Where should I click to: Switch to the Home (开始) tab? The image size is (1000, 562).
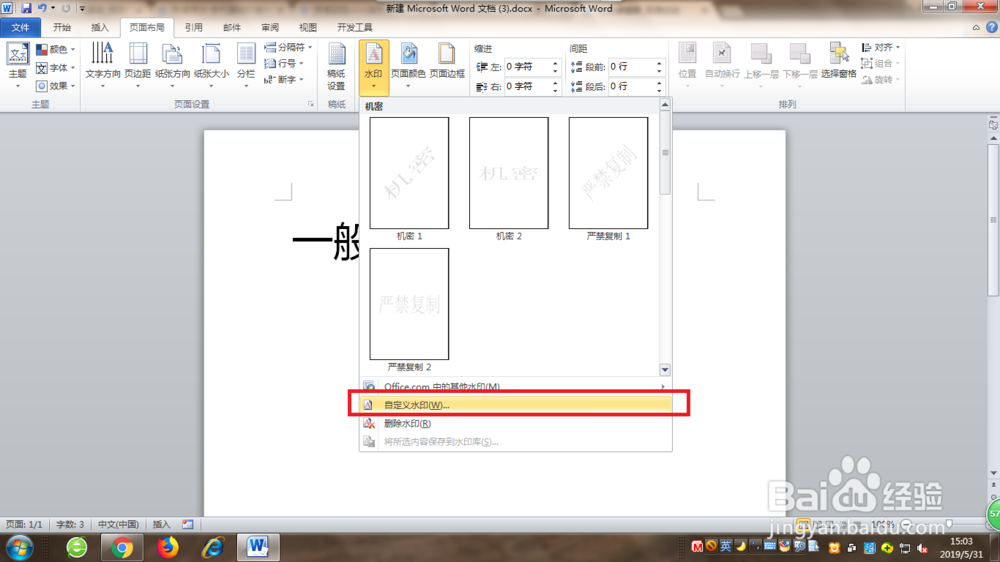pos(62,27)
